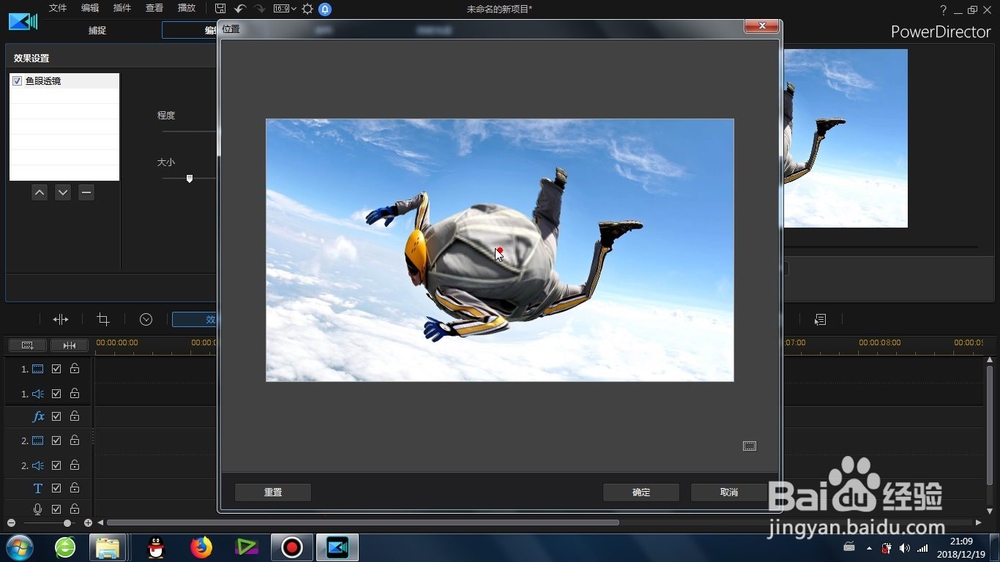Open the preferences gear icon
The image size is (1000, 562).
[307, 9]
